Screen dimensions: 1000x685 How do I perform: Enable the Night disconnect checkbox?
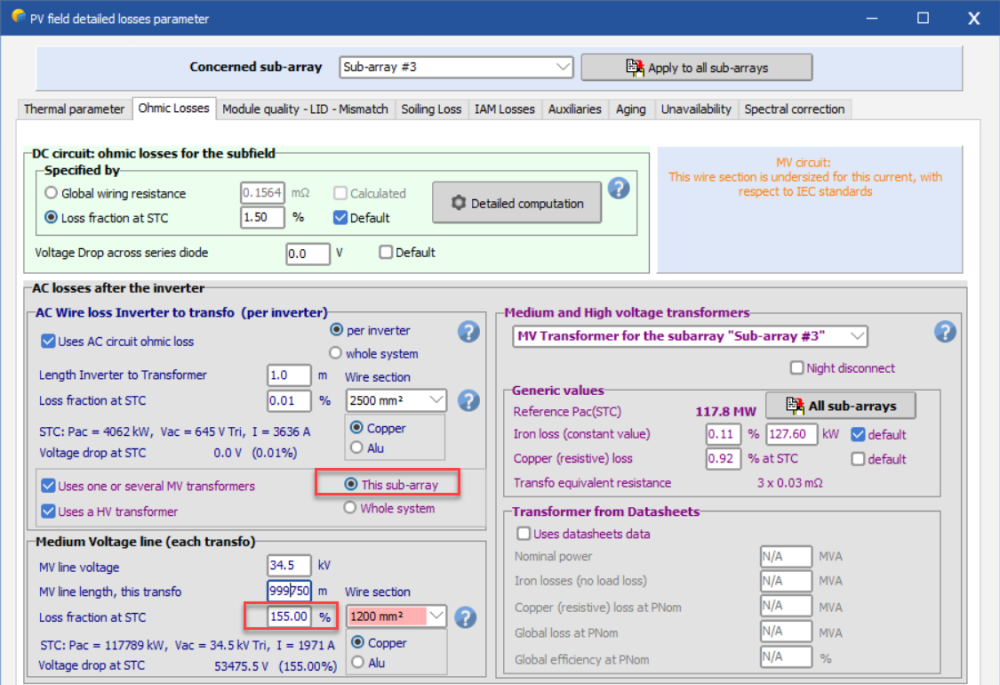(797, 368)
